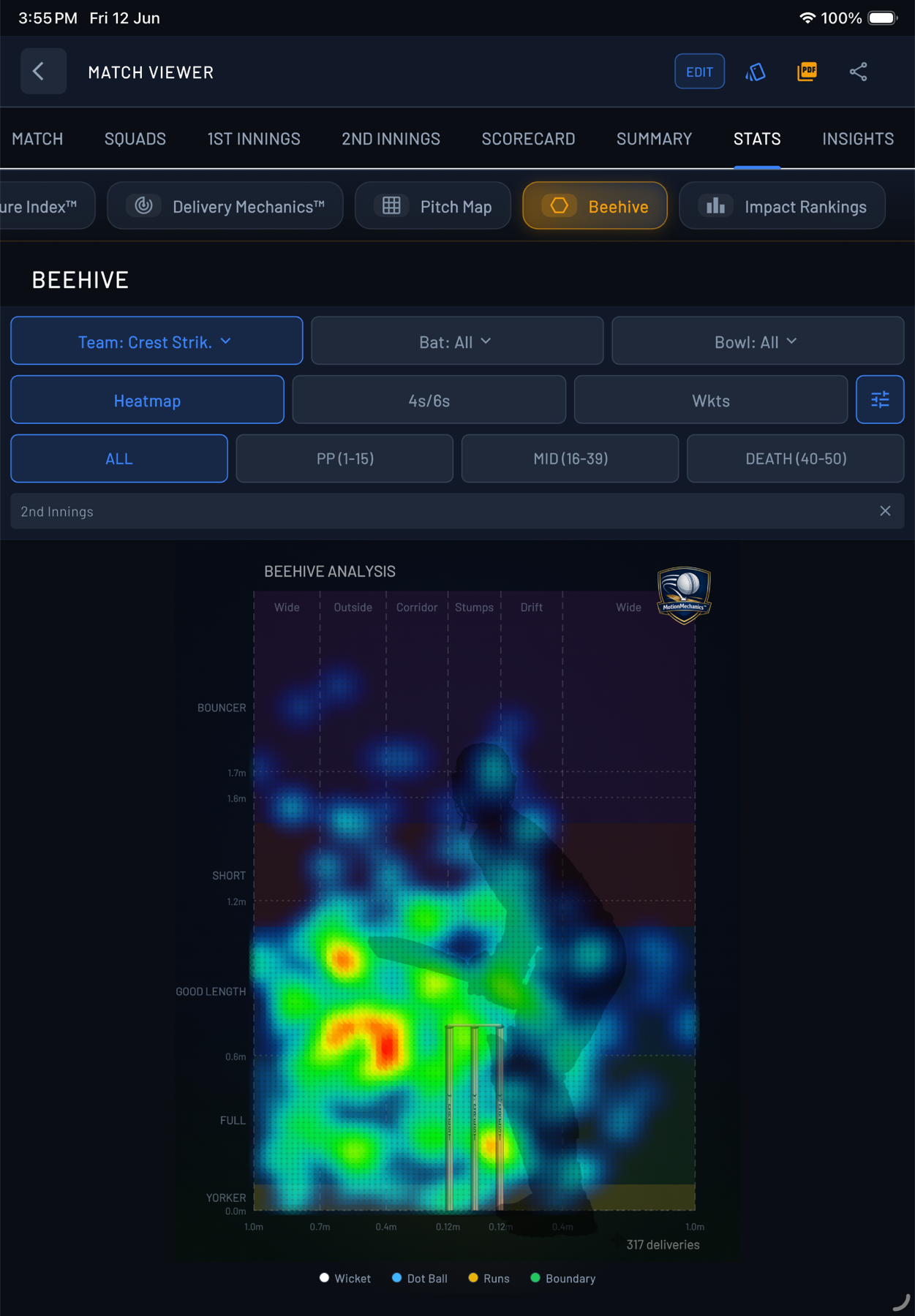Tap the 3:55 PM clock

tap(48, 18)
